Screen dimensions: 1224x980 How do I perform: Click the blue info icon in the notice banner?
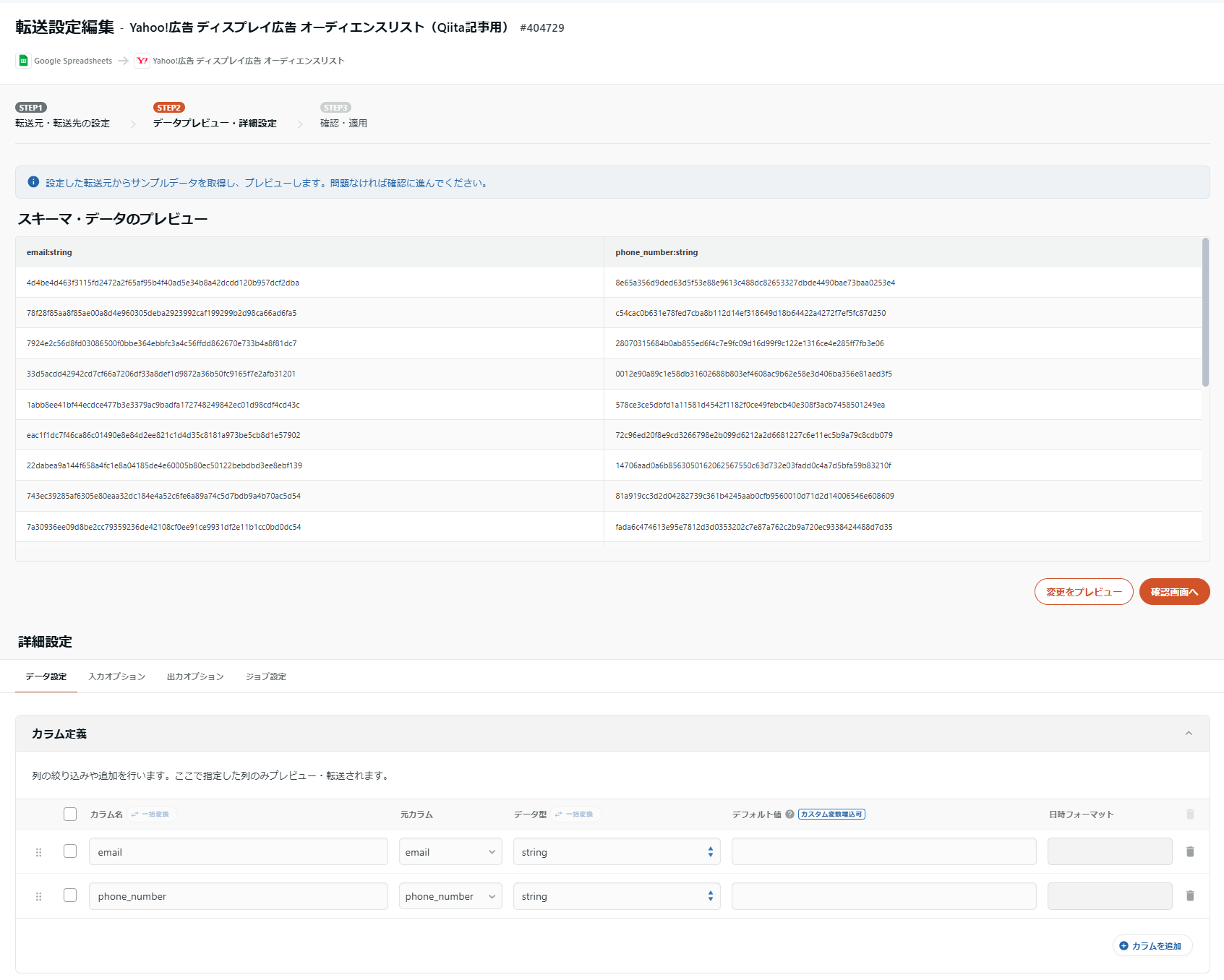(x=33, y=182)
